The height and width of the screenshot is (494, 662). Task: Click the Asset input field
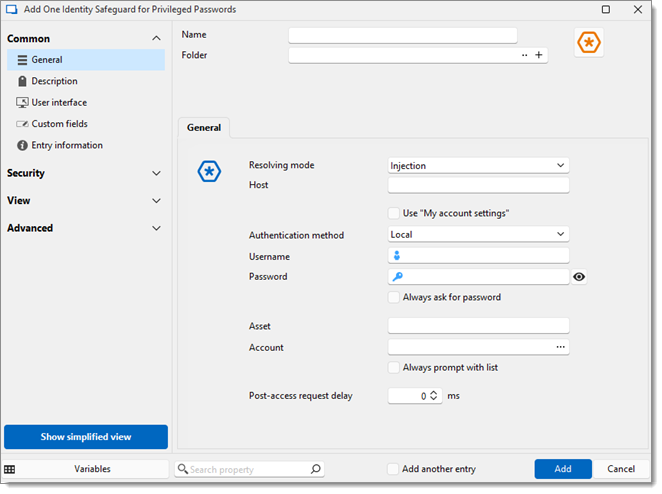(x=478, y=326)
